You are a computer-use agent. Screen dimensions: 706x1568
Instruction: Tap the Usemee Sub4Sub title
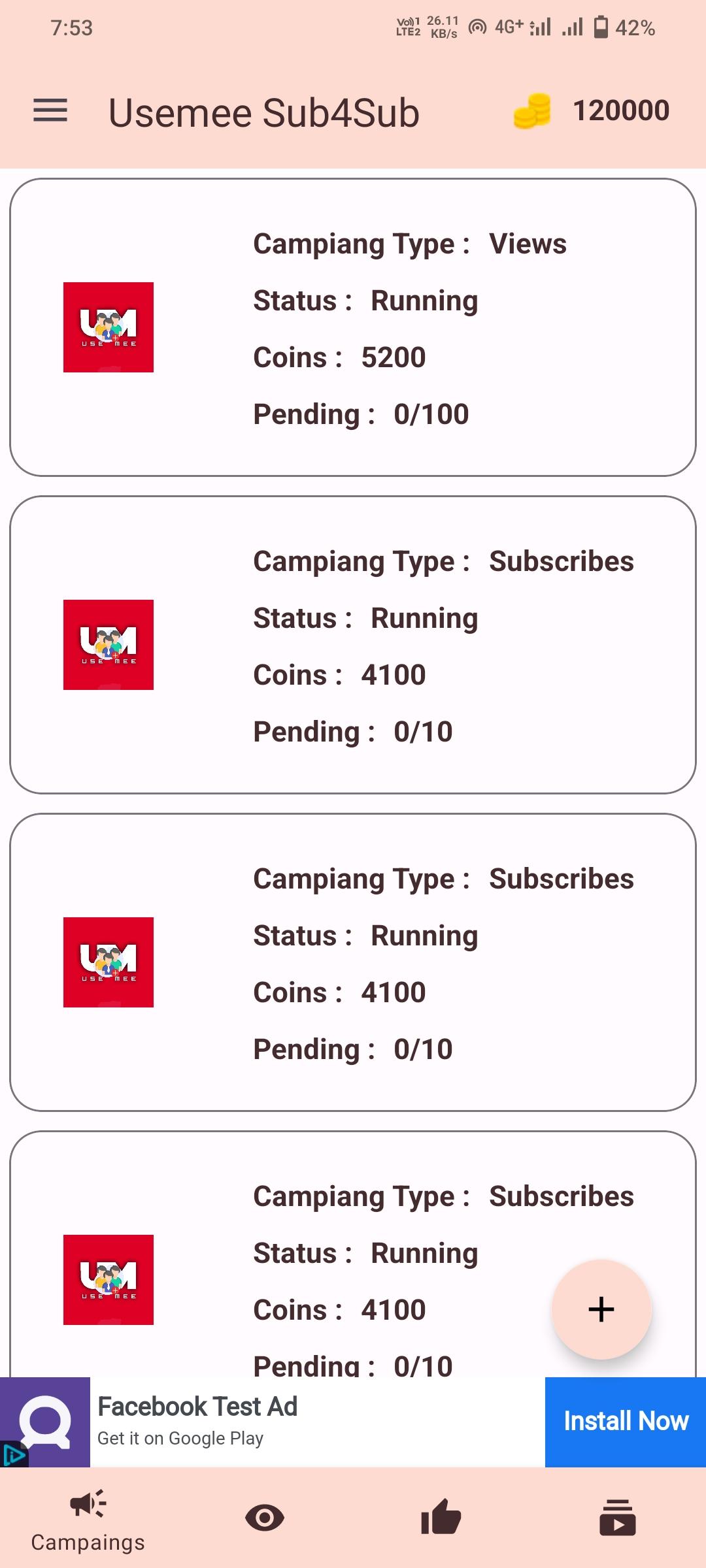(x=263, y=112)
